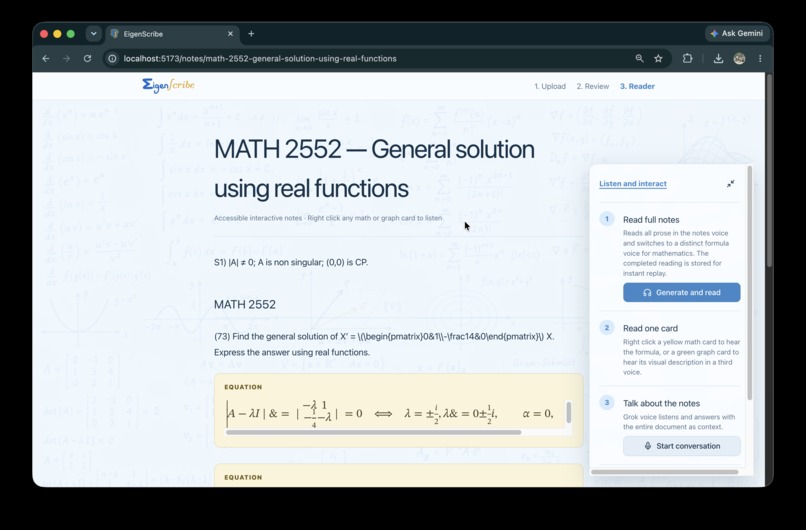Screen dimensions: 806x530
Task: Click the Listen and interact link
Action: coord(633,184)
